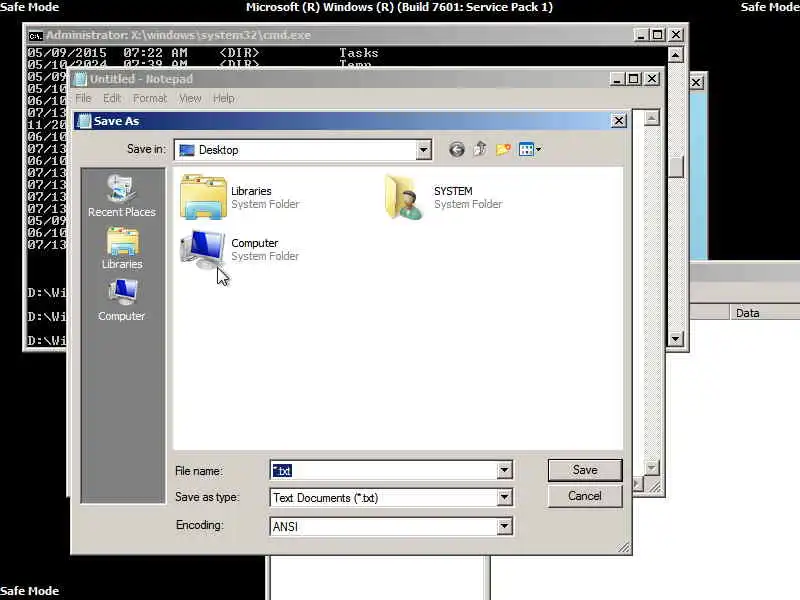Open Notepad's Help menu

[x=223, y=98]
